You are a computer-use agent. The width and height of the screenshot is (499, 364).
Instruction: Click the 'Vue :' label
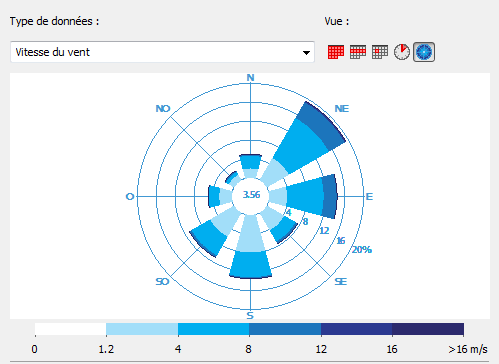[337, 21]
